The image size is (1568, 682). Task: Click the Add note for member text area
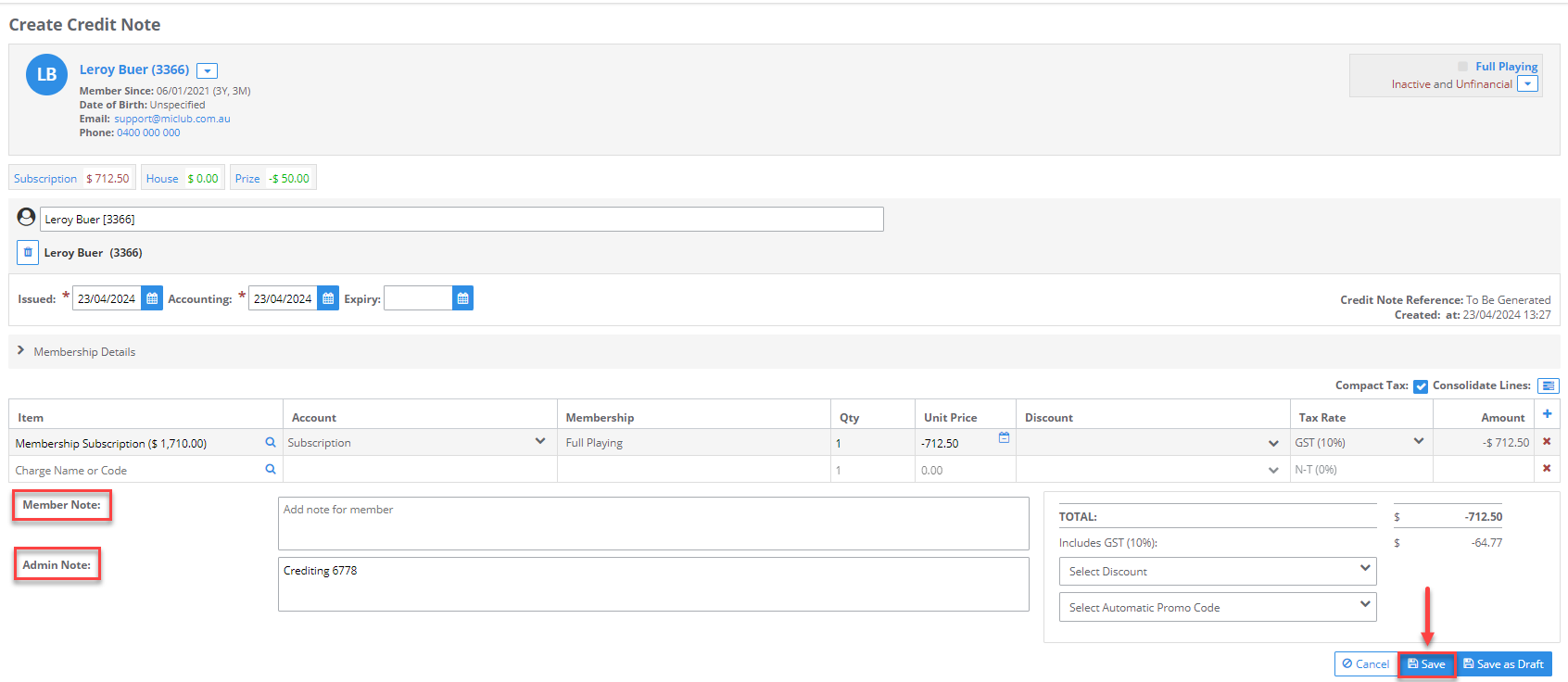653,524
